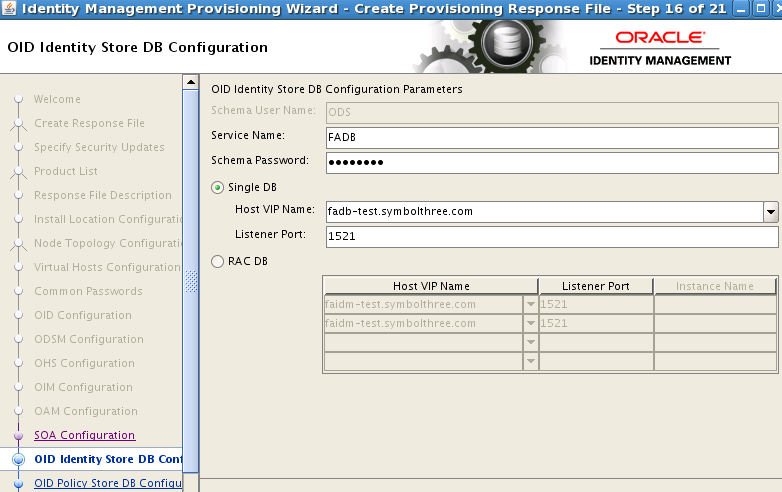Click the Service Name input field
The image size is (782, 492).
click(551, 137)
